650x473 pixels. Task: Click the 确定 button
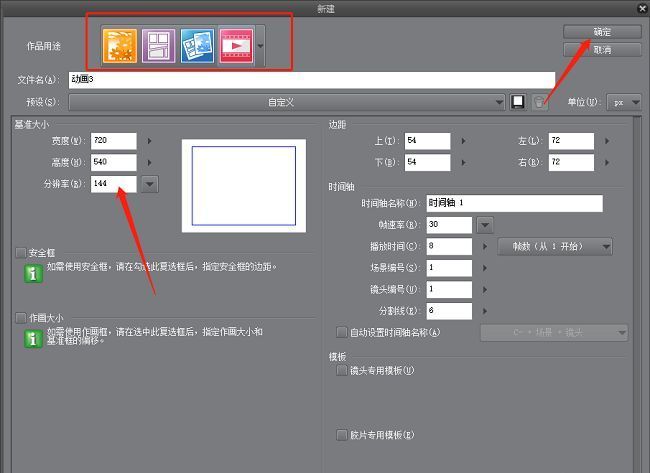click(601, 32)
